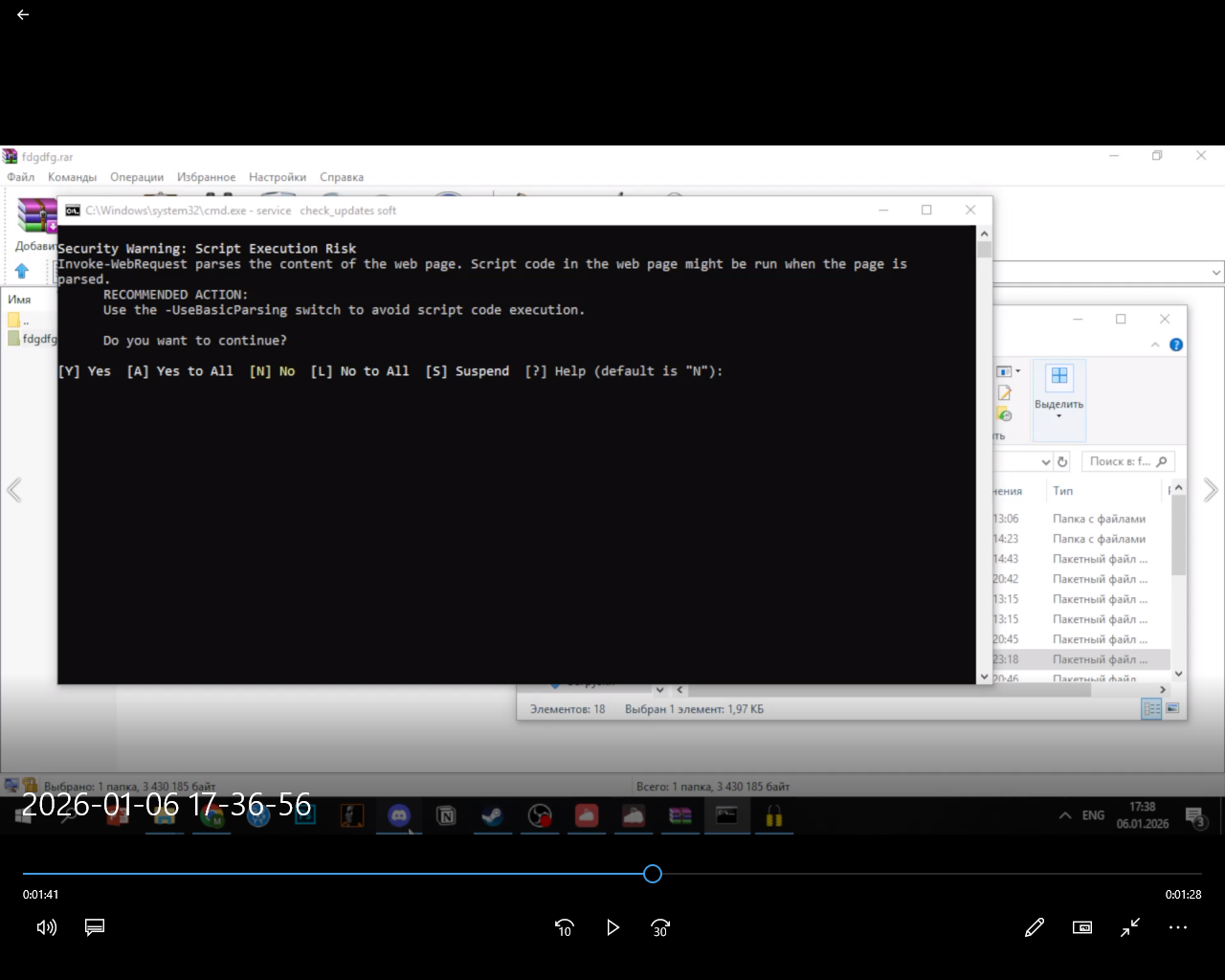The width and height of the screenshot is (1225, 980).
Task: Skip forward 30 seconds
Action: point(660,927)
